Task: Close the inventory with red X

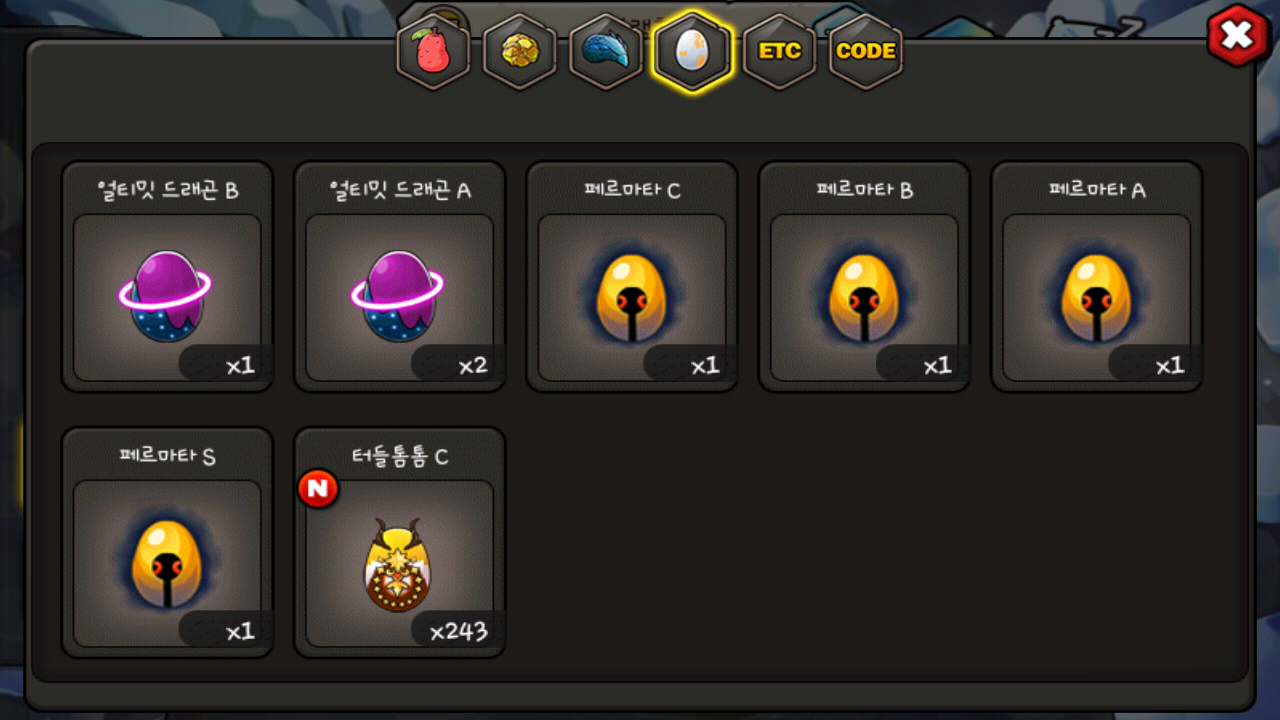Action: (x=1237, y=36)
